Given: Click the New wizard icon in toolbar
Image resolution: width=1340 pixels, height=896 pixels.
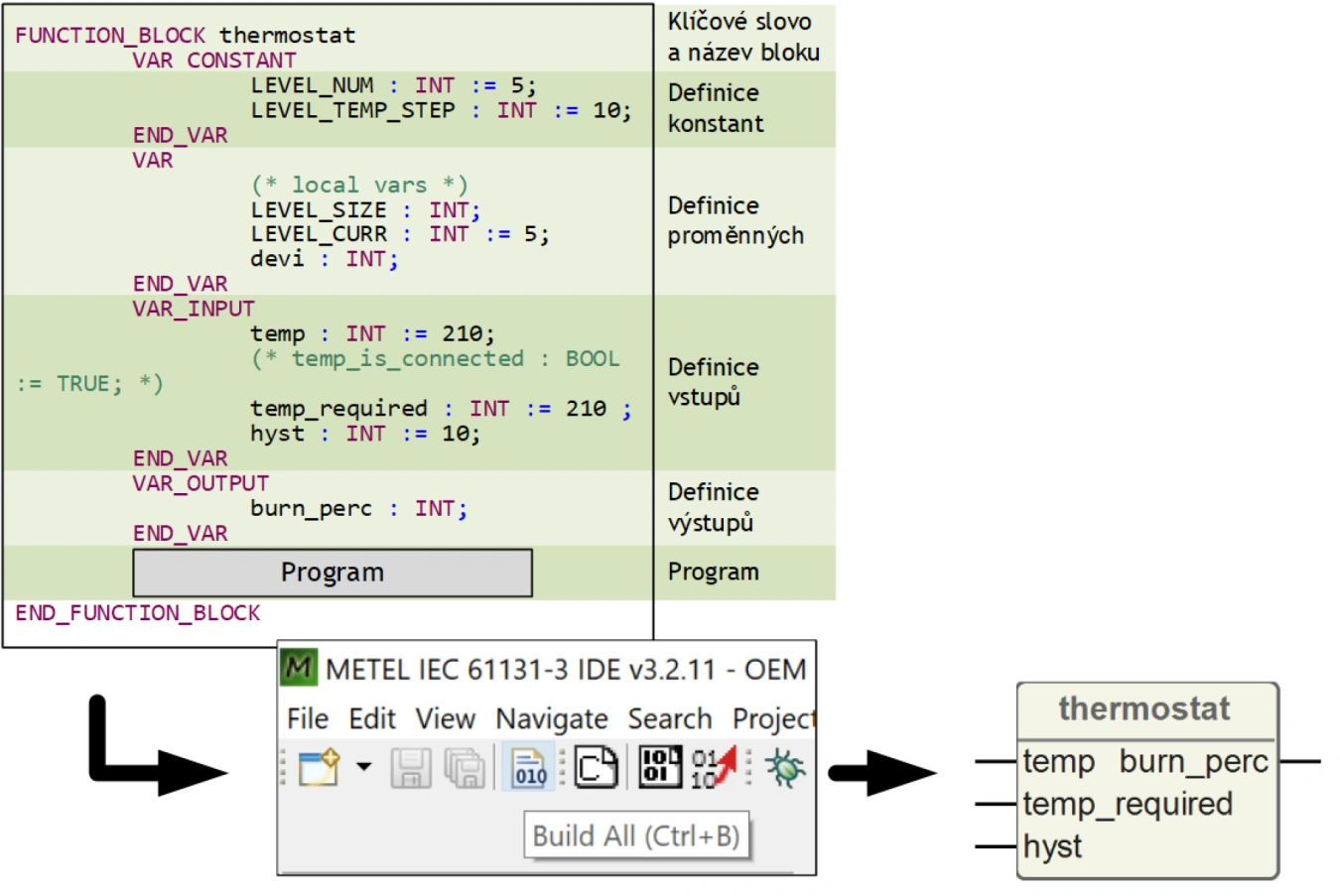Looking at the screenshot, I should tap(318, 767).
